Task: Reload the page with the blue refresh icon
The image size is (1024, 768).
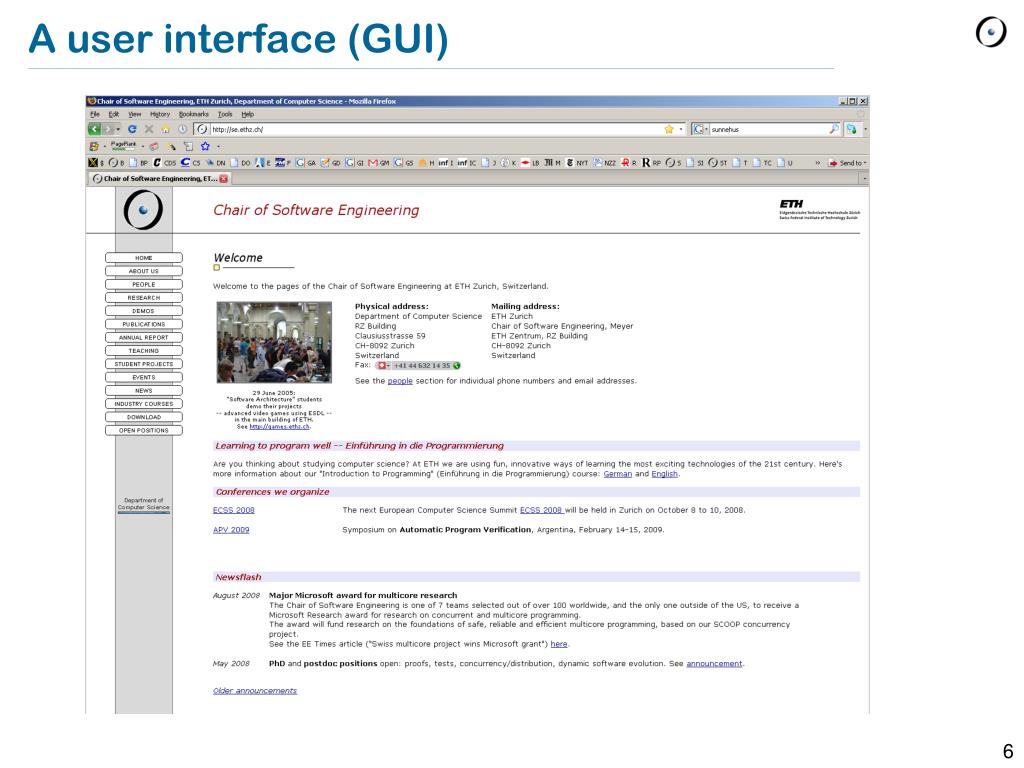Action: (x=132, y=129)
